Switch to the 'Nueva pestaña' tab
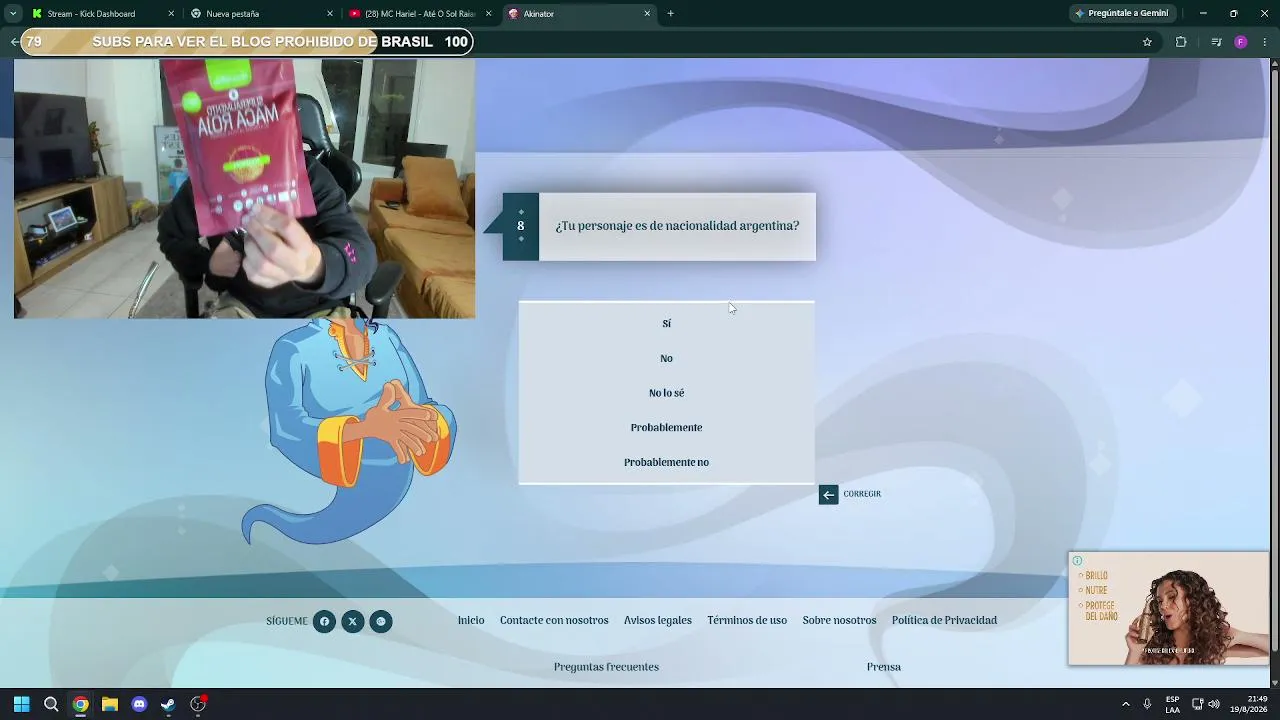Viewport: 1280px width, 720px height. point(262,14)
